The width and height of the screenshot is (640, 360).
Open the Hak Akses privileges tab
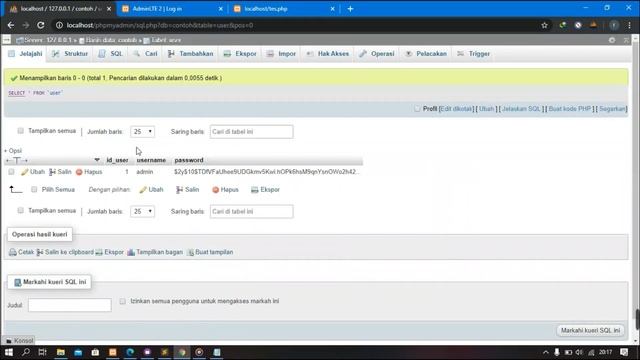[x=328, y=54]
